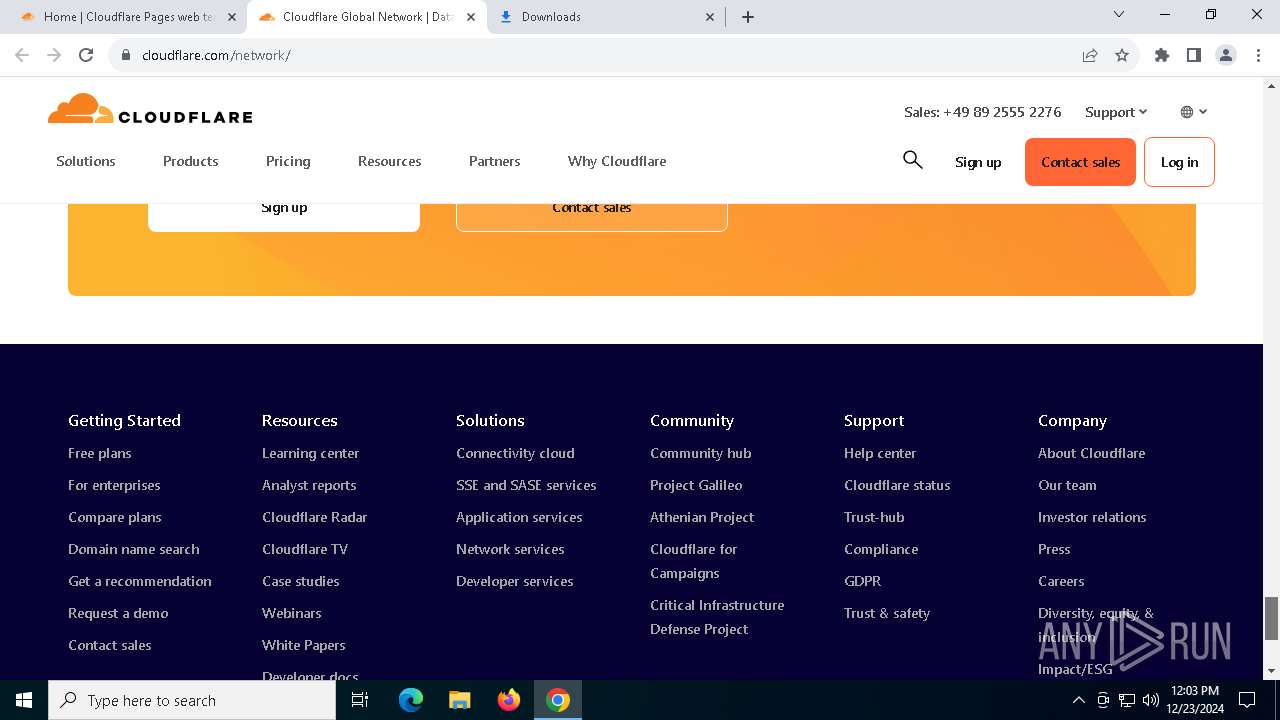
Task: Go back with the browser back arrow
Action: tap(22, 55)
